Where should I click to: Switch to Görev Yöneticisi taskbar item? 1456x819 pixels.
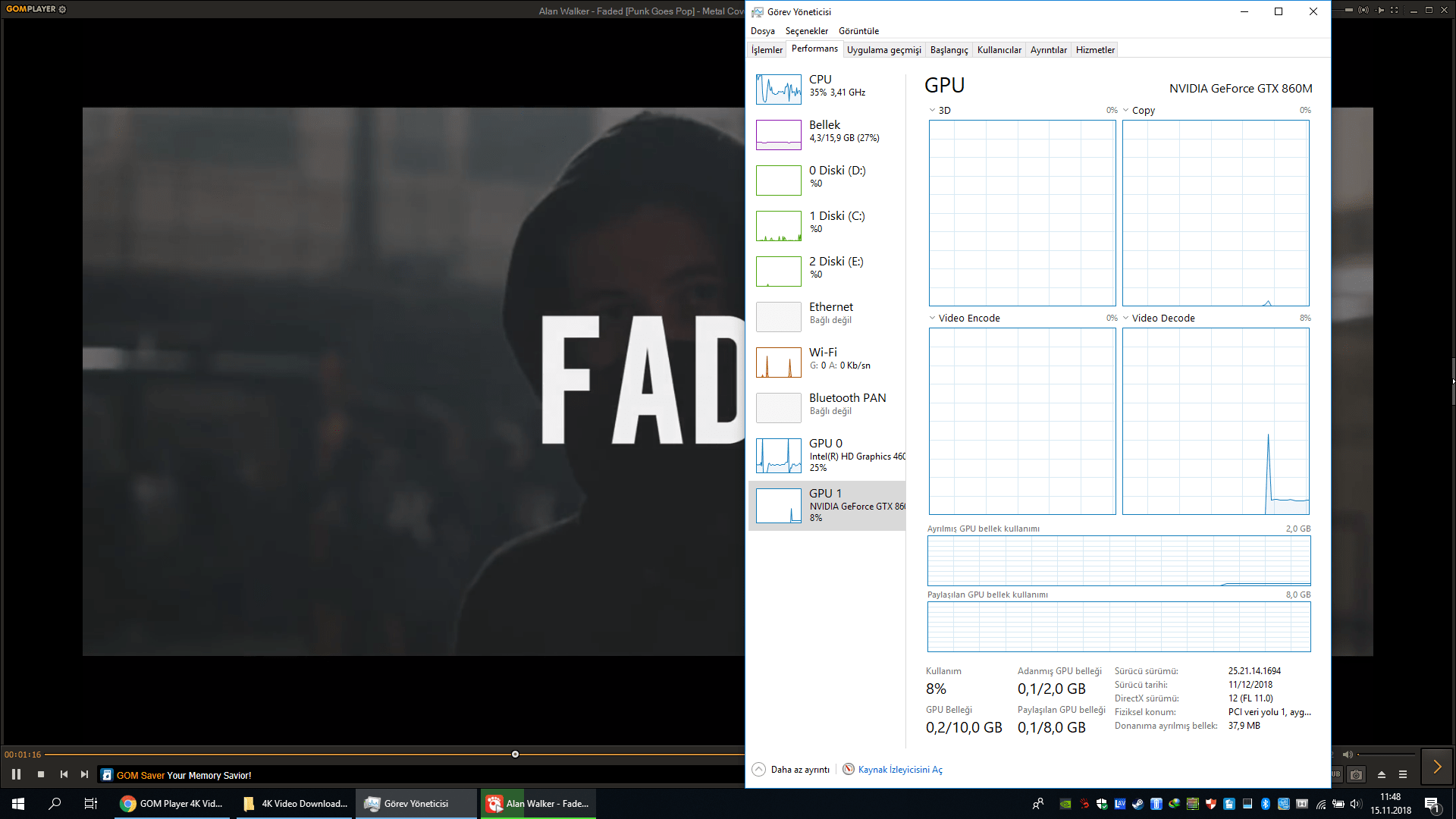pyautogui.click(x=416, y=803)
